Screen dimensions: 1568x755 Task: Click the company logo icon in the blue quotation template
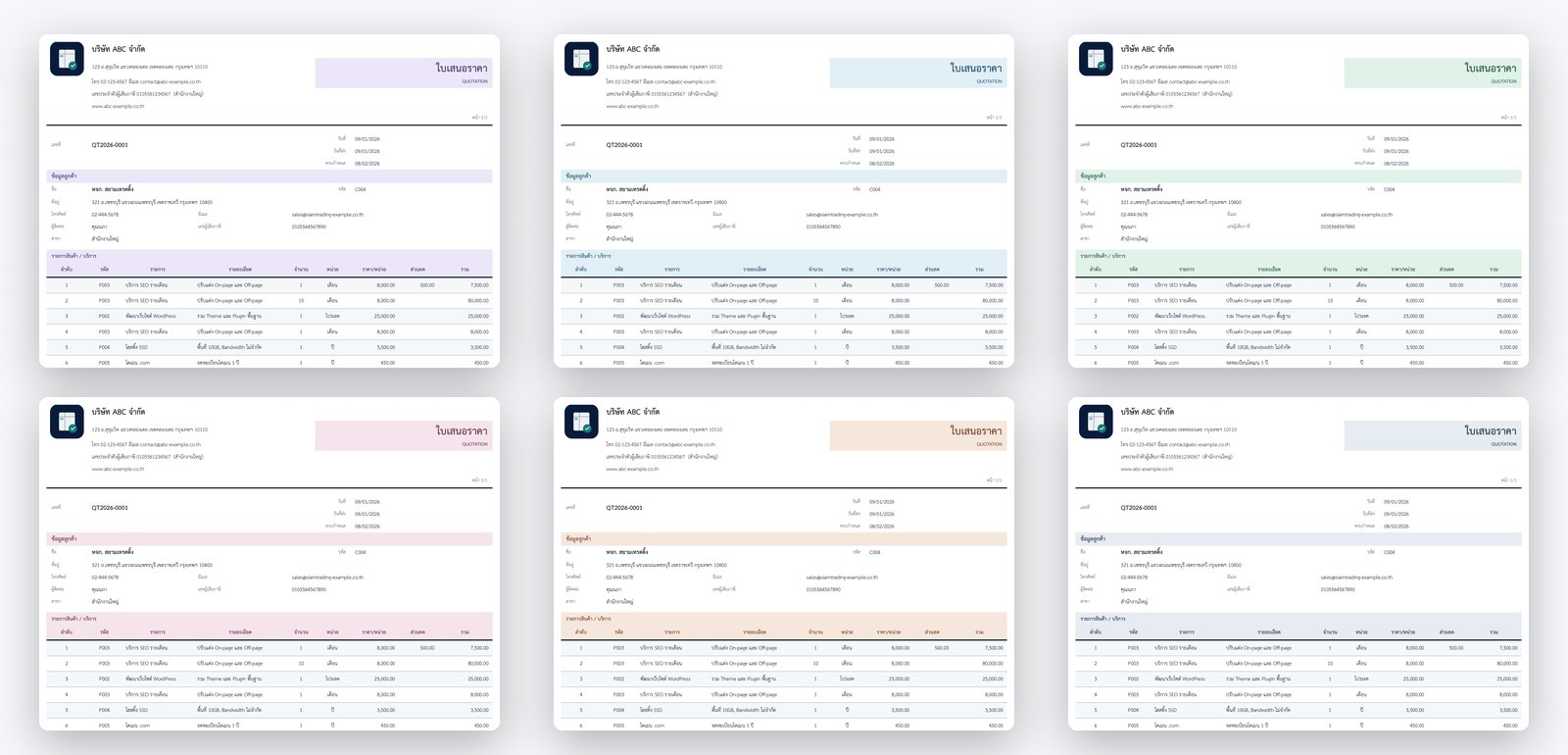pyautogui.click(x=581, y=59)
